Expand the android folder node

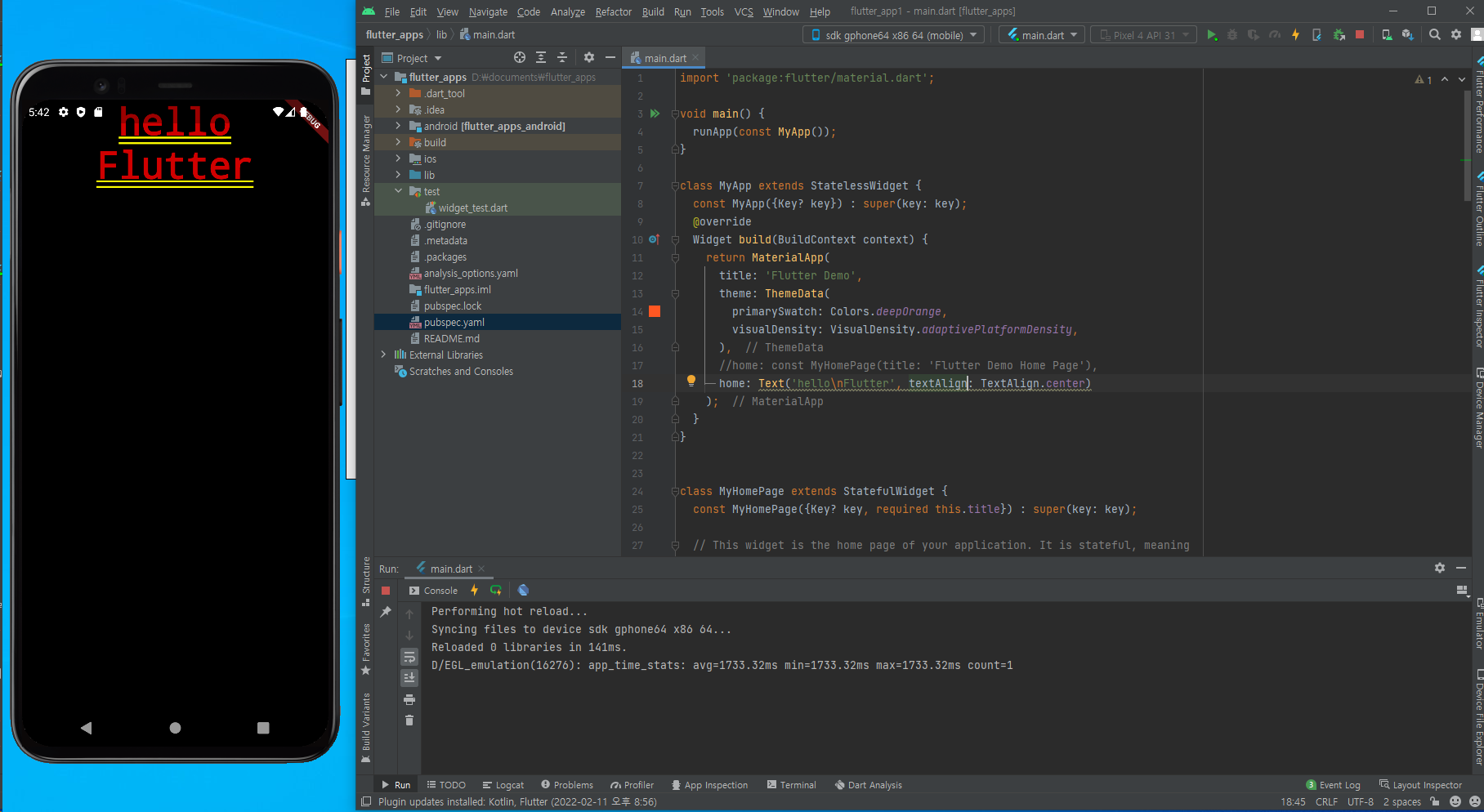pos(398,126)
